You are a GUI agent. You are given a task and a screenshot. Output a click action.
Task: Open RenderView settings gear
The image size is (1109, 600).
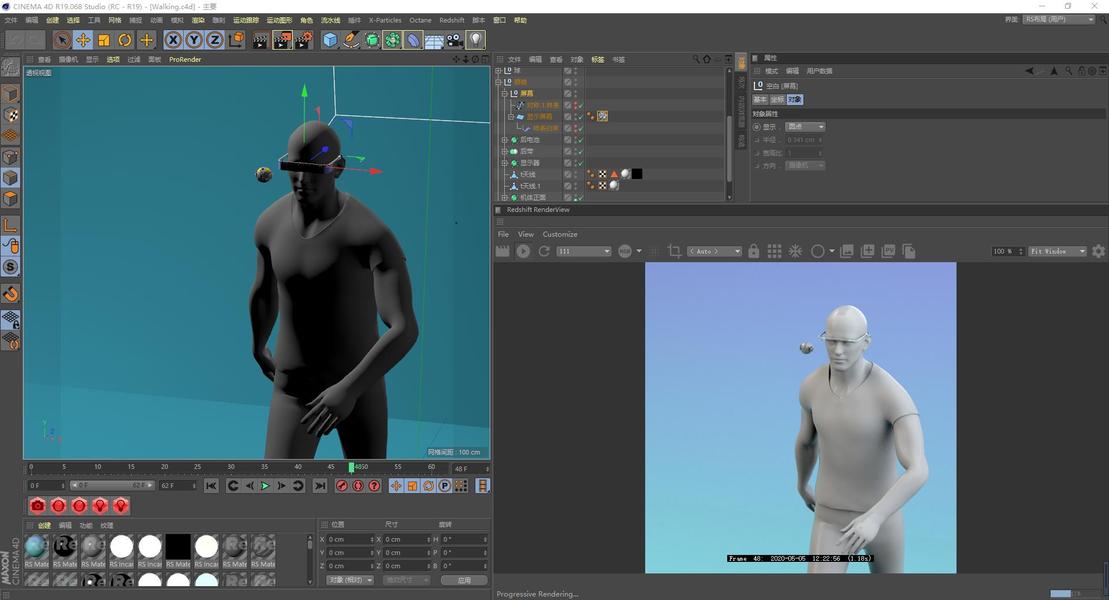(1098, 251)
